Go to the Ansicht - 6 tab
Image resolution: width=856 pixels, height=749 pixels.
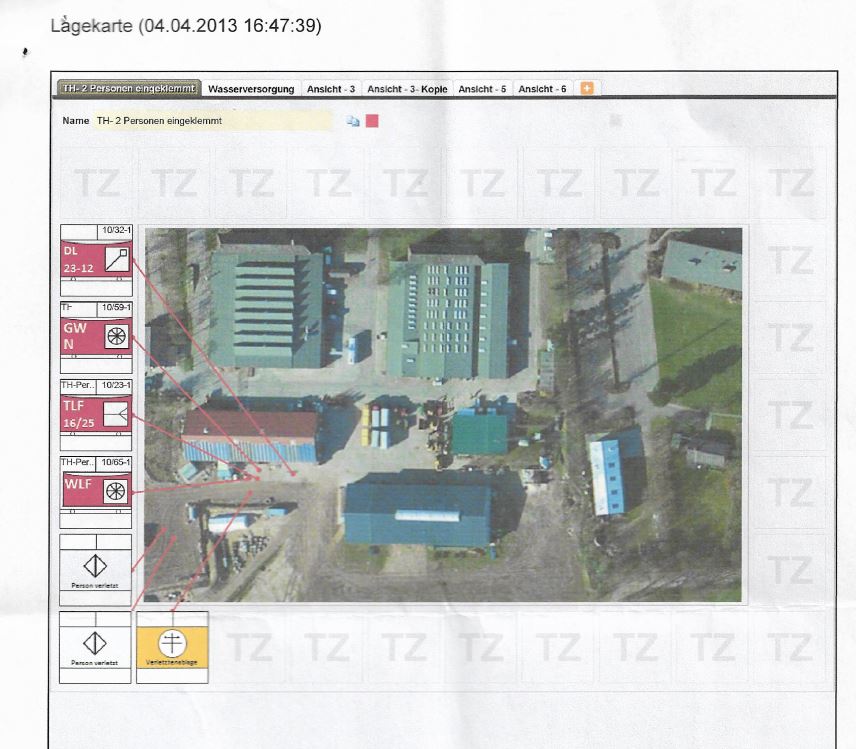point(542,89)
